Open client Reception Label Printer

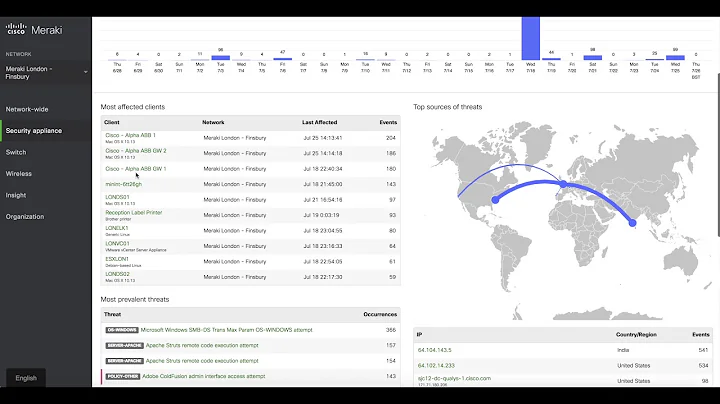pyautogui.click(x=134, y=213)
